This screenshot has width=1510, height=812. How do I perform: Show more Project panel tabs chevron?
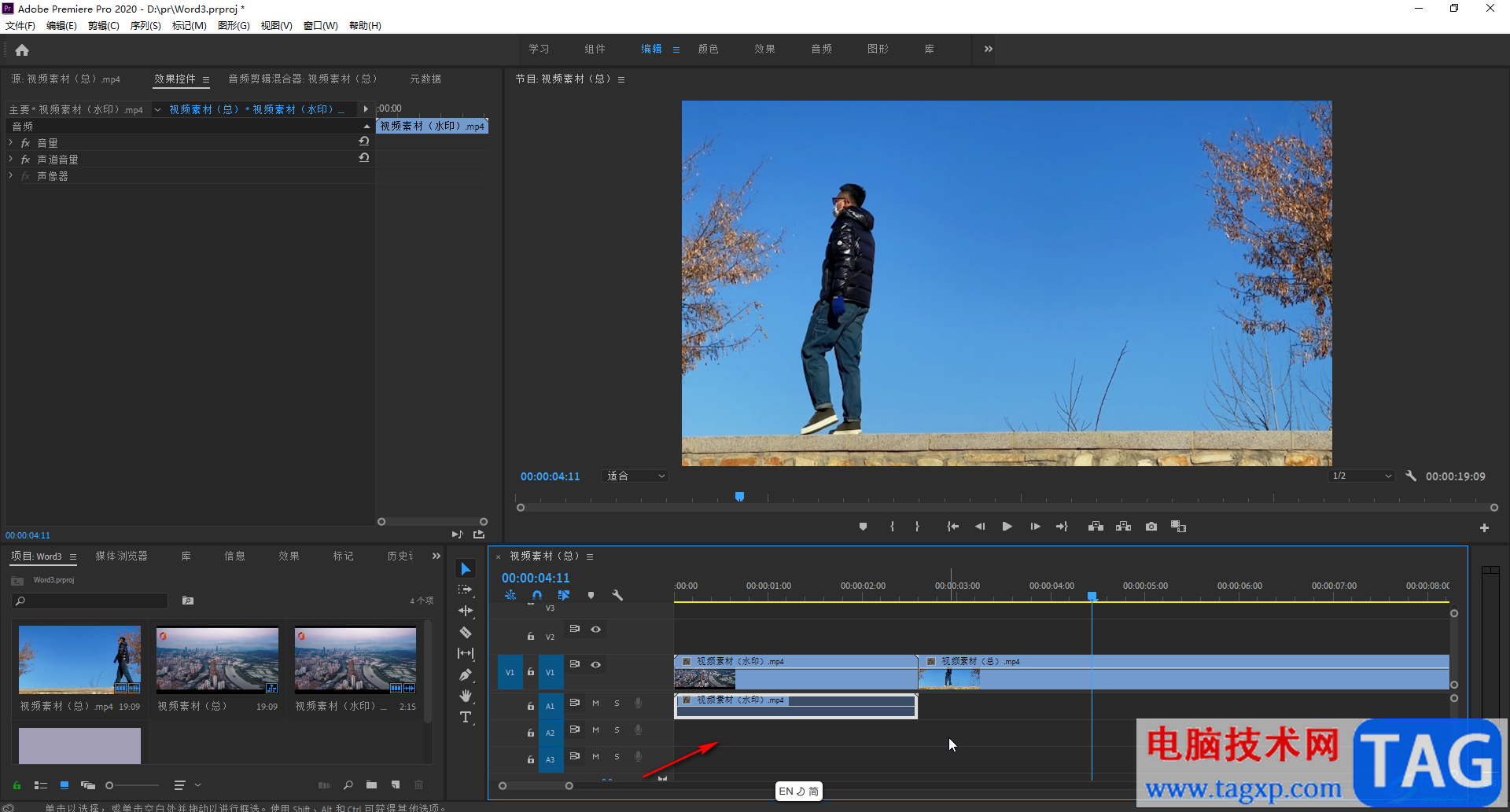coord(436,556)
